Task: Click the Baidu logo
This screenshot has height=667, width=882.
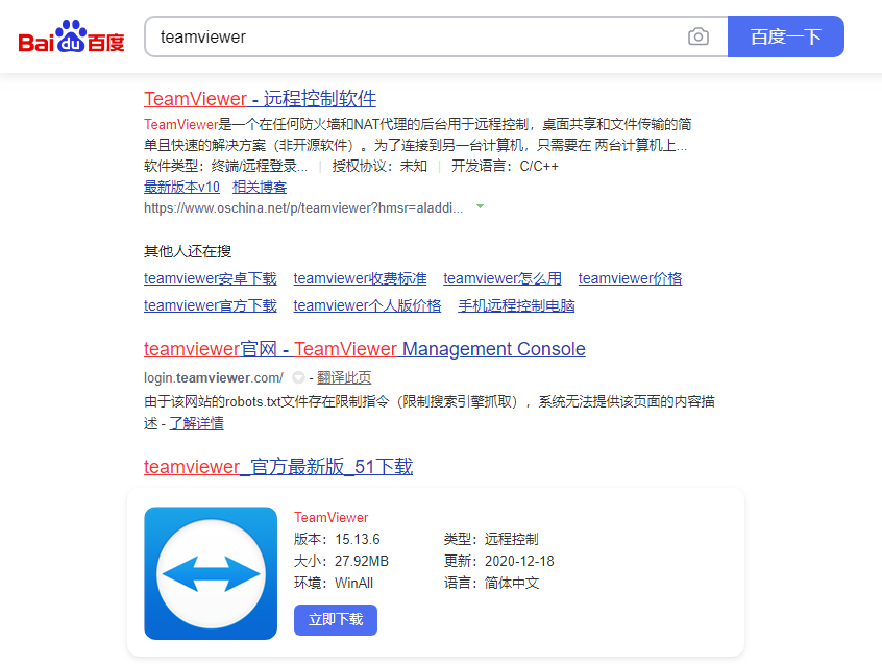Action: click(x=71, y=37)
